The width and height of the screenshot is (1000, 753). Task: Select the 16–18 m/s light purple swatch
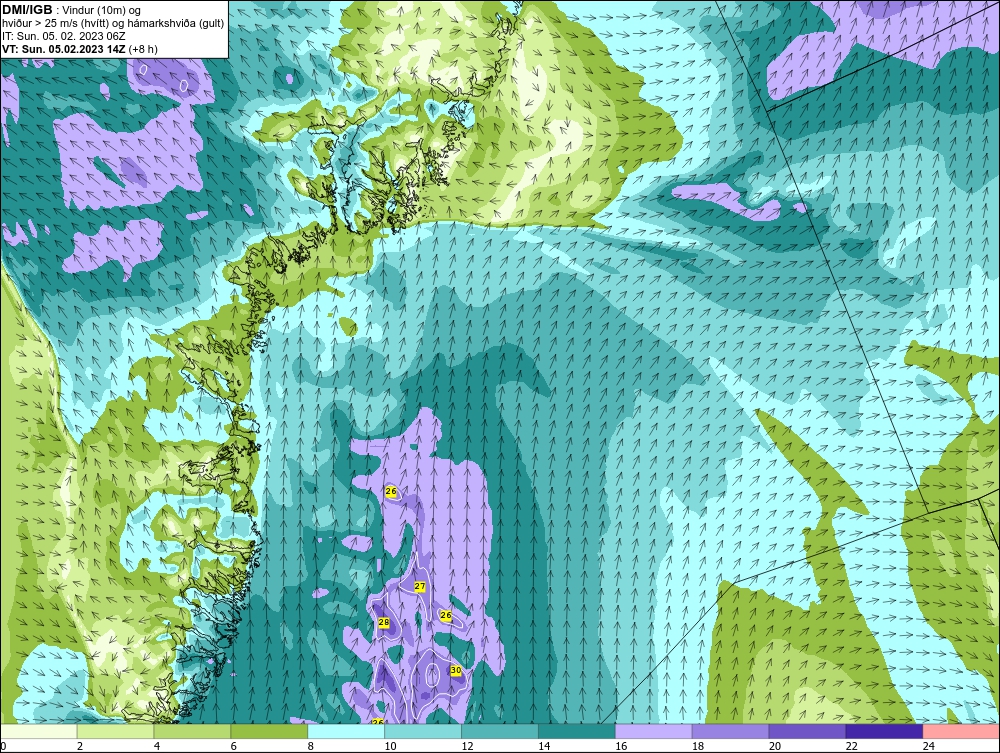[654, 731]
